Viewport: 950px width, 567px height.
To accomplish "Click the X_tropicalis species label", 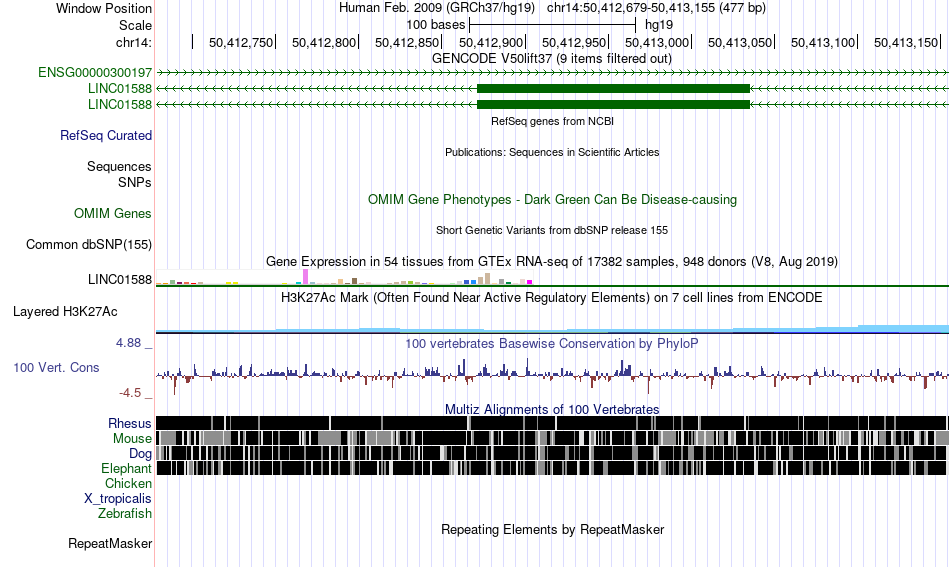I will (118, 499).
